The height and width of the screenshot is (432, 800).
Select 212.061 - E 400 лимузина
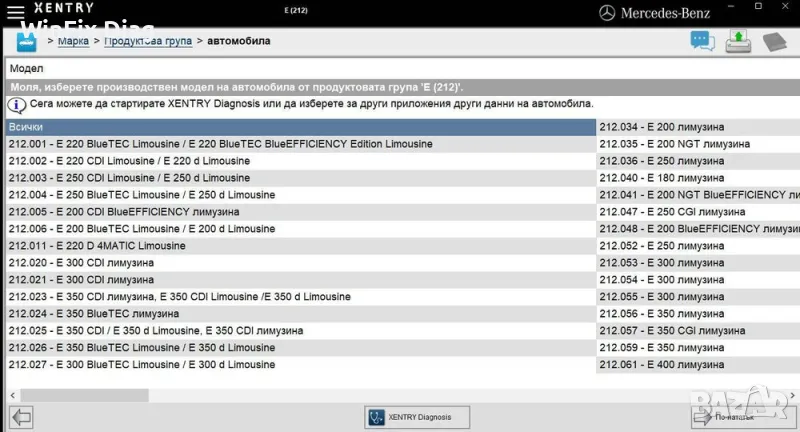click(698, 365)
